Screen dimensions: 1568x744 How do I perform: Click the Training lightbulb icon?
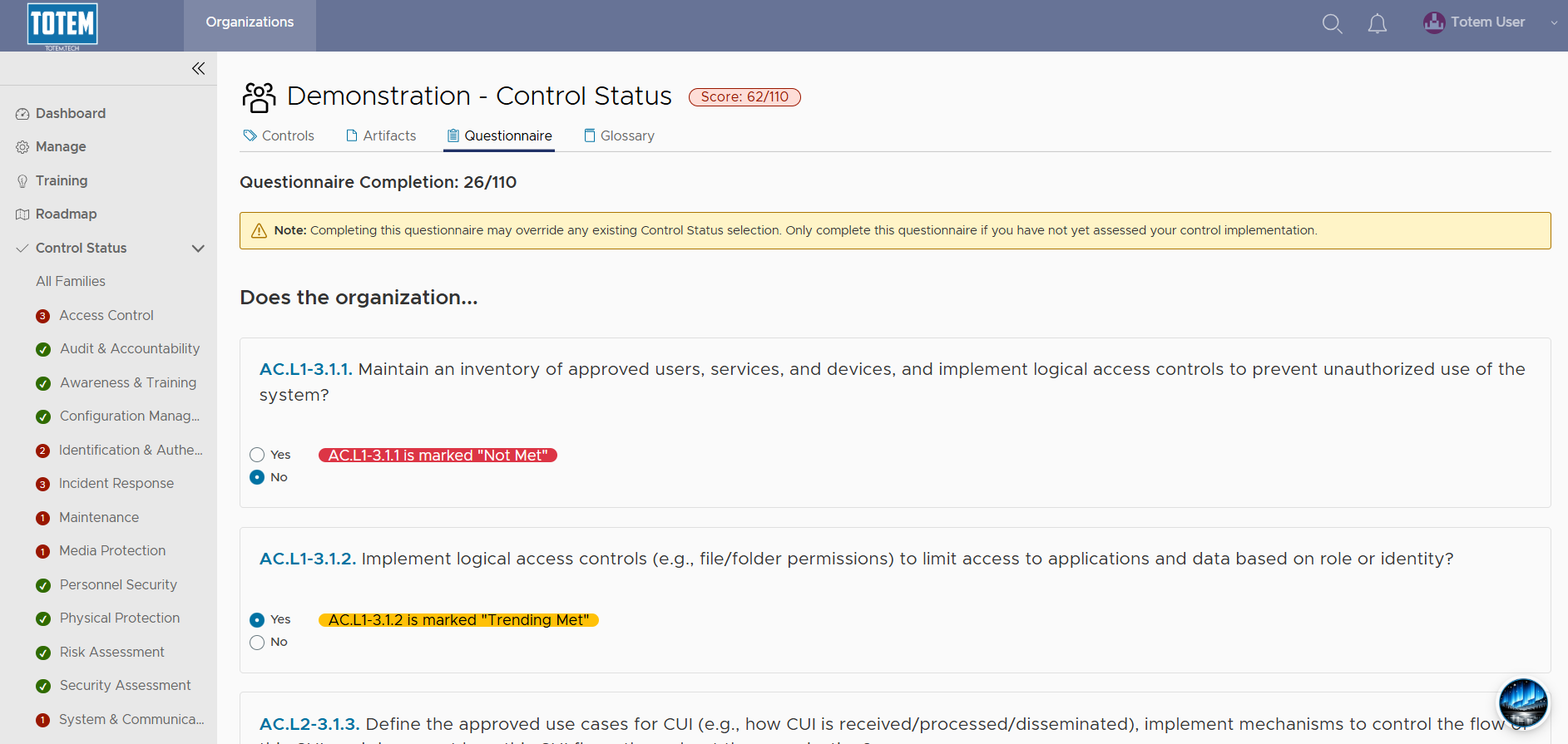point(22,181)
